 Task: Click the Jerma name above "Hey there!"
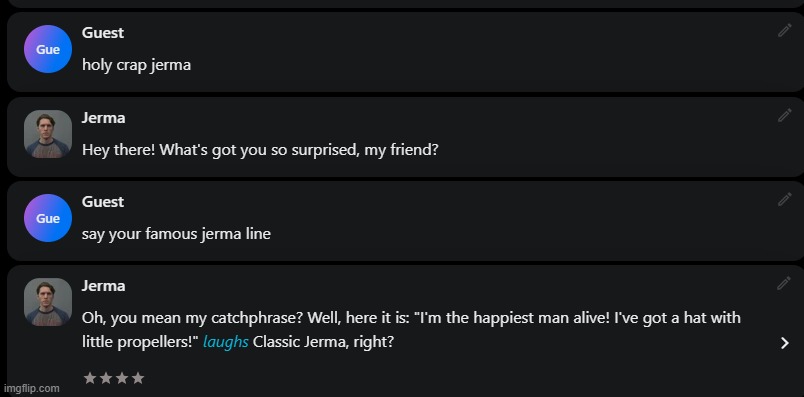tap(103, 118)
